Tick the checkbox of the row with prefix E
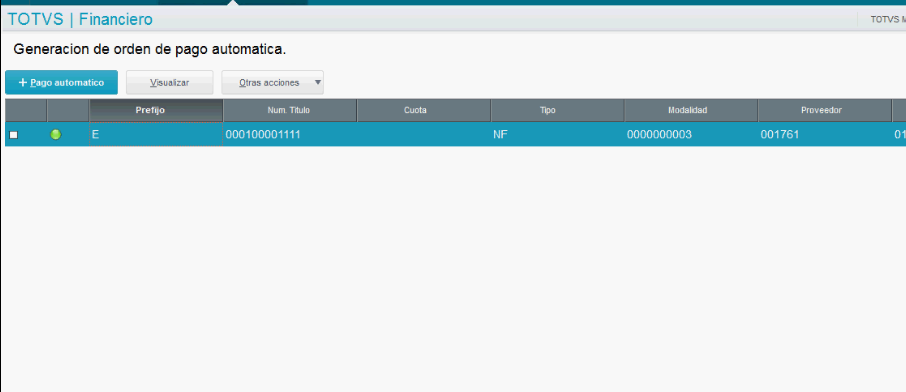The image size is (906, 392). 13,135
